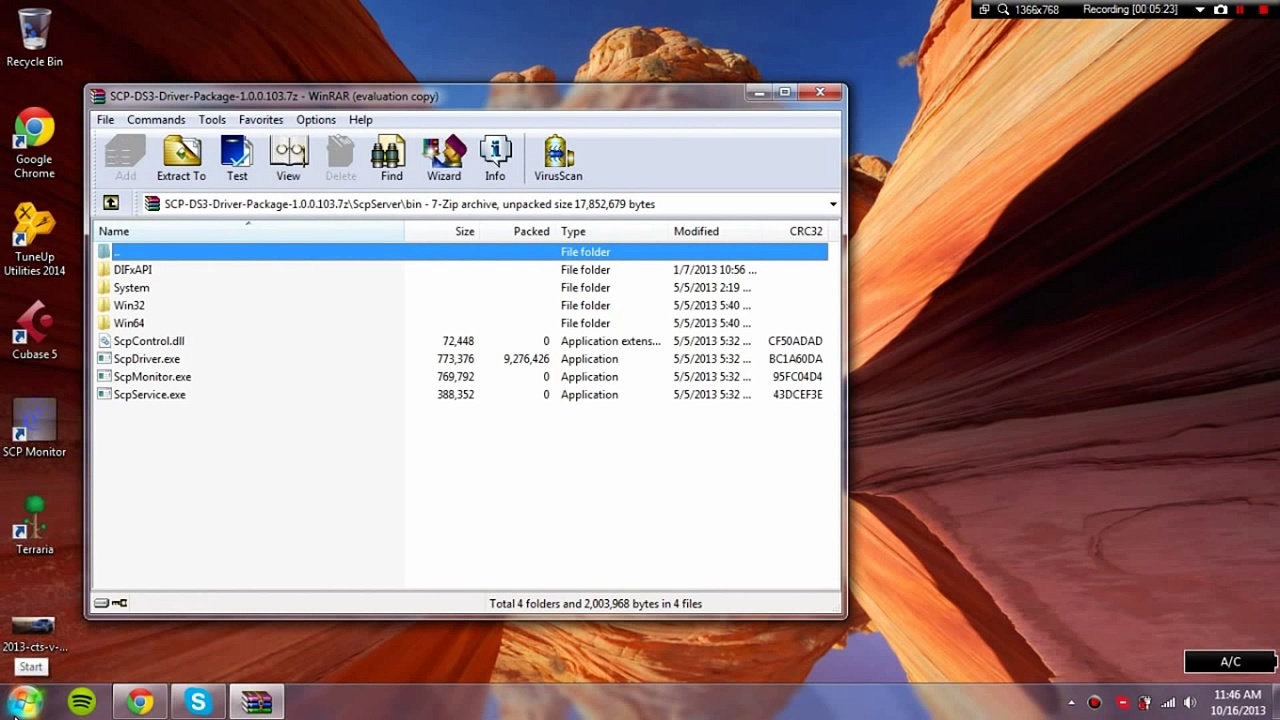The image size is (1280, 720).
Task: Open Skype from the taskbar
Action: click(x=198, y=702)
